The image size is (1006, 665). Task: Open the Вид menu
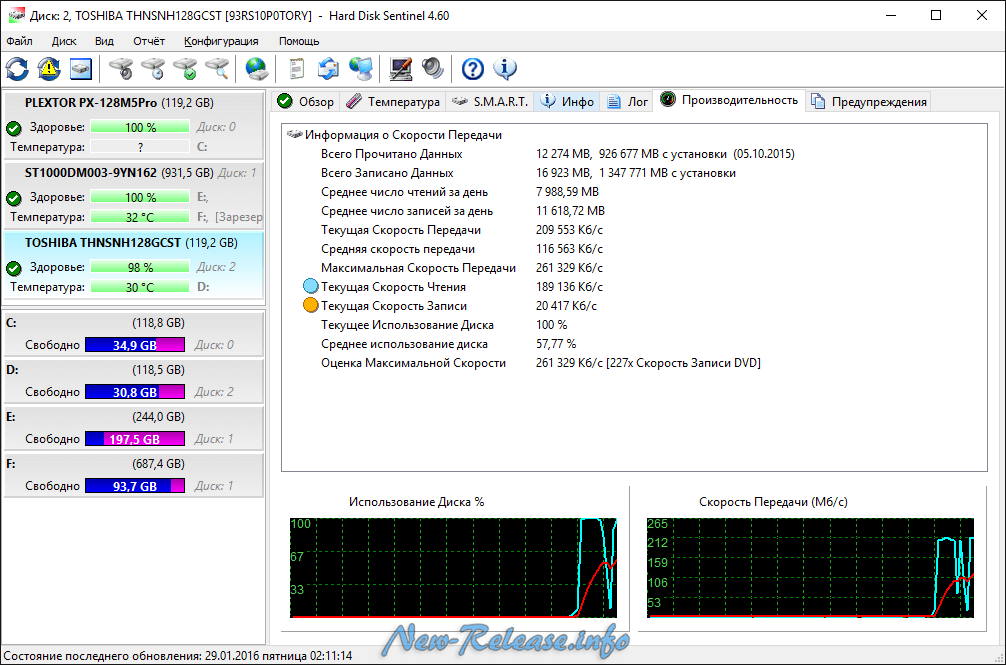point(105,41)
